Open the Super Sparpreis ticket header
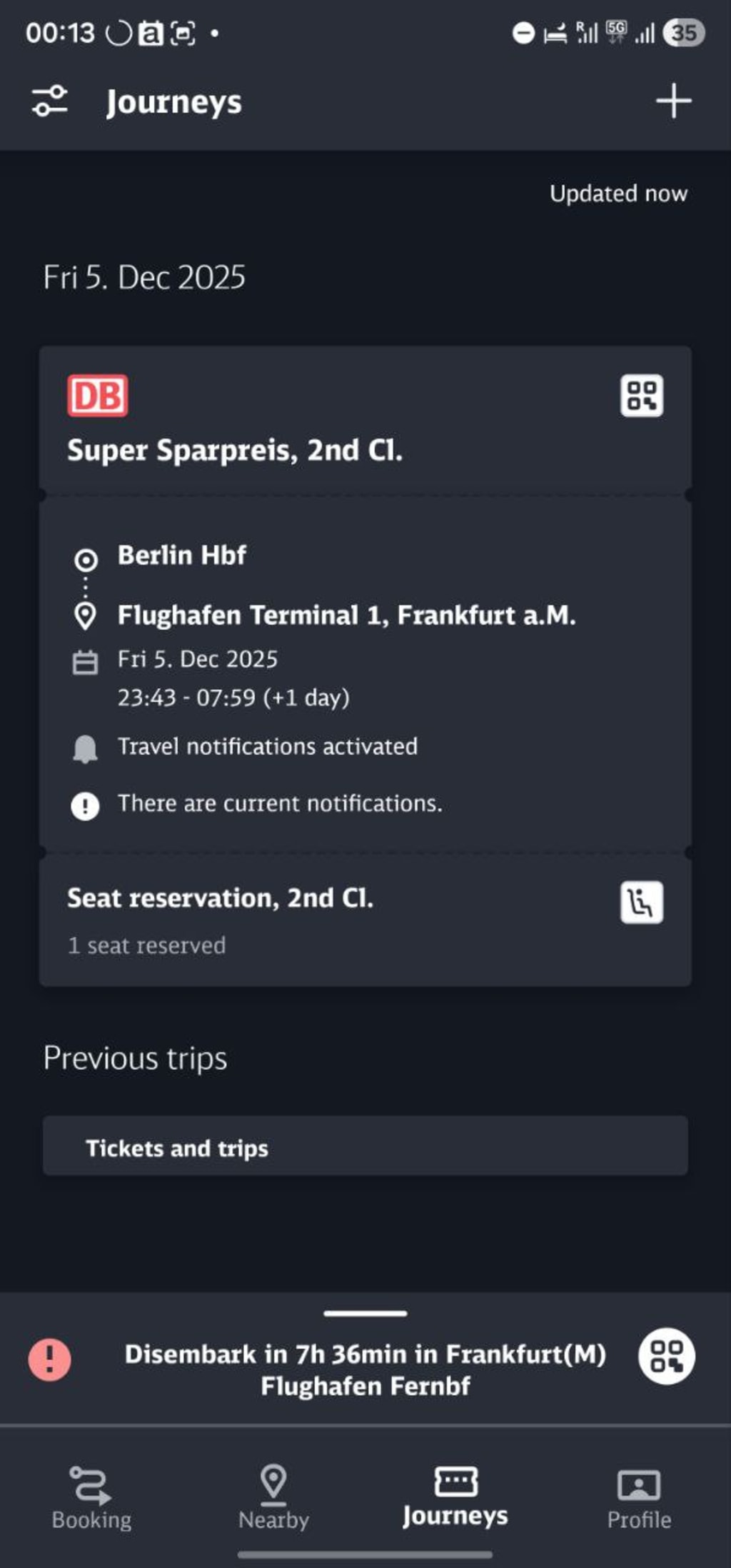Screen dimensions: 731x1568 pyautogui.click(x=236, y=451)
